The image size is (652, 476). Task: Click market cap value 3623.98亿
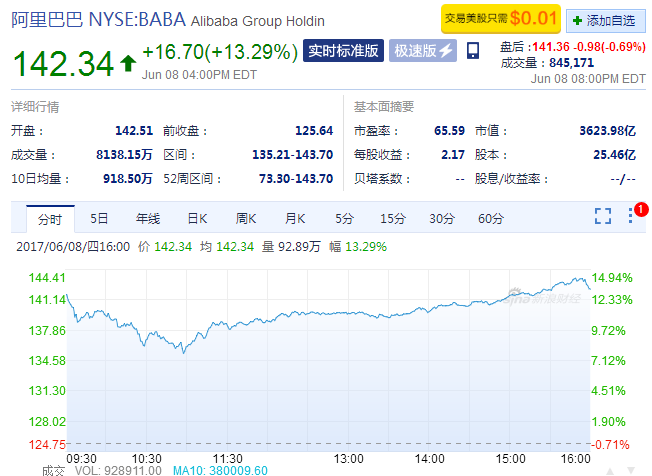tap(608, 131)
